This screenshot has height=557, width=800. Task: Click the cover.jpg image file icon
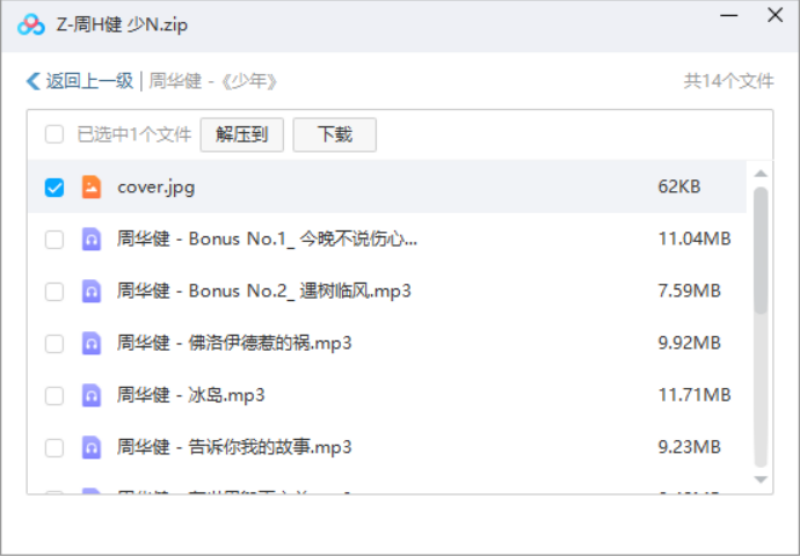pyautogui.click(x=91, y=187)
